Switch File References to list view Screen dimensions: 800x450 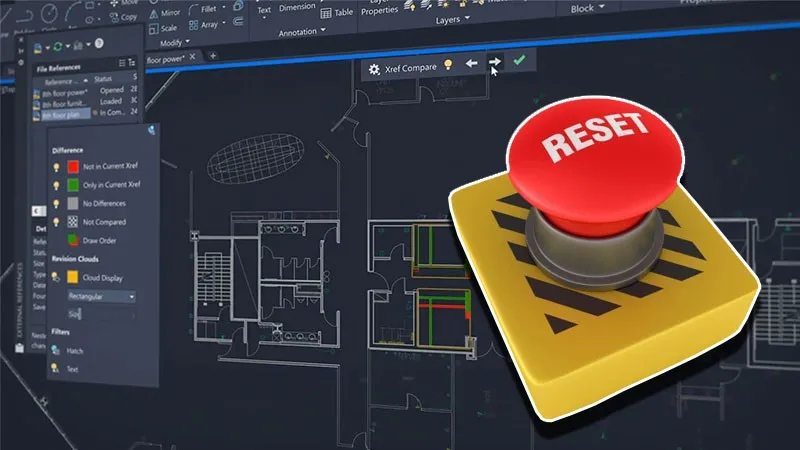tap(122, 63)
